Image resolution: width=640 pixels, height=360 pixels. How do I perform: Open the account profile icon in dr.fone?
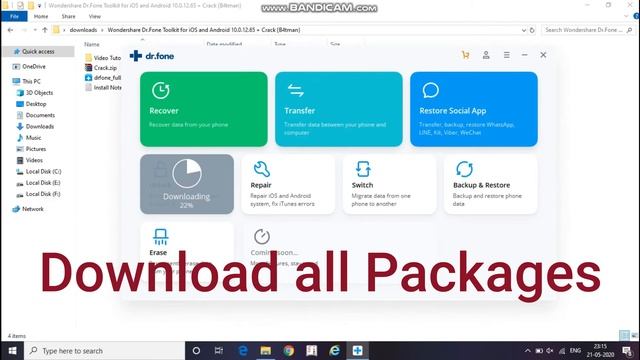(486, 55)
